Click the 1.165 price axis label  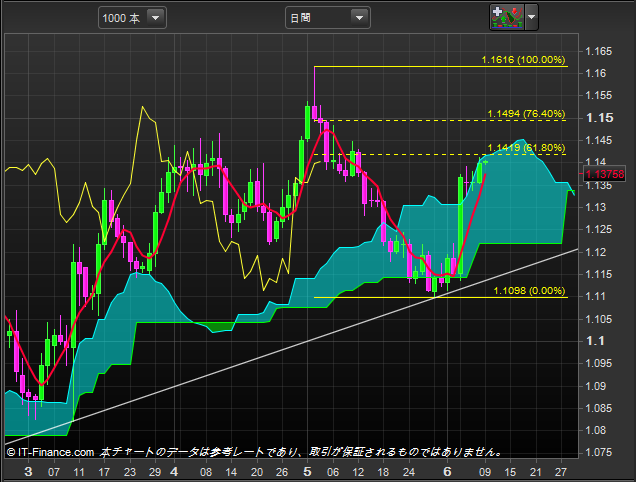click(x=599, y=52)
